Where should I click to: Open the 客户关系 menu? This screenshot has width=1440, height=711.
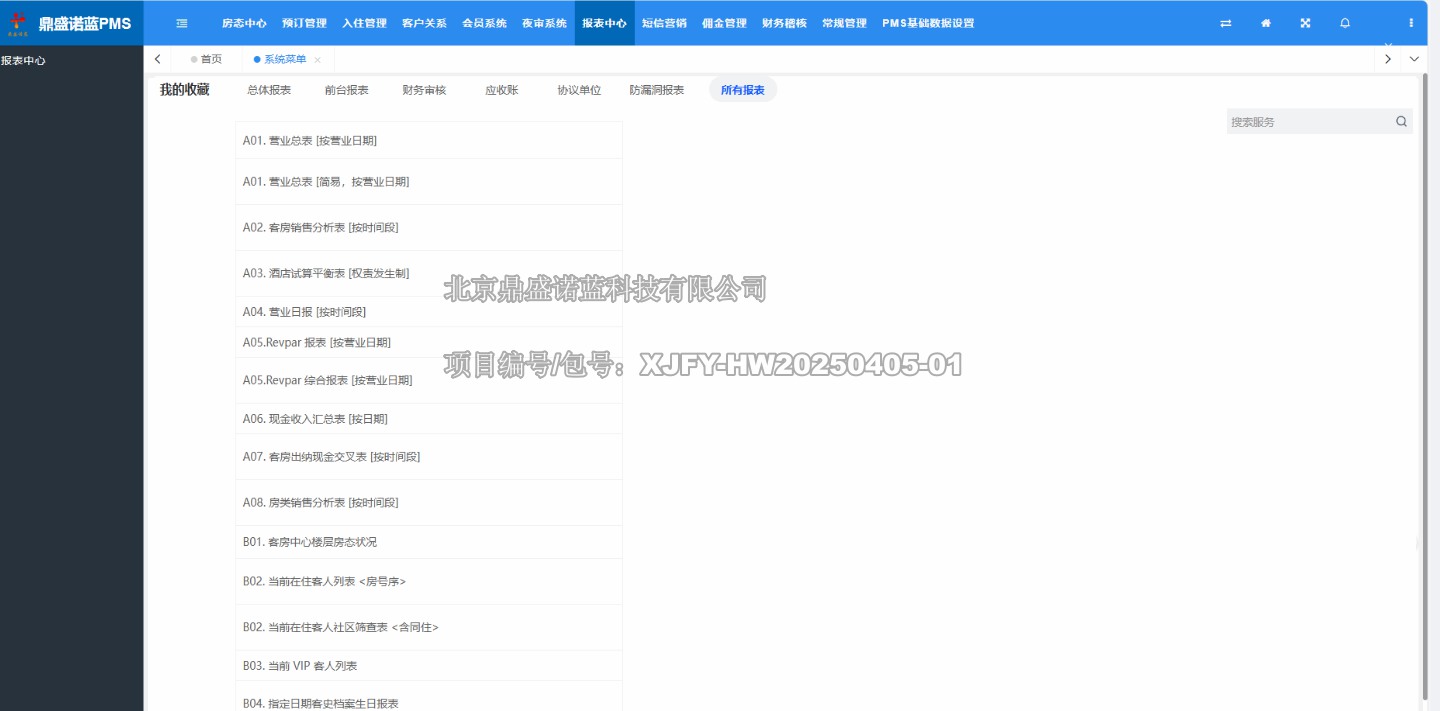pyautogui.click(x=424, y=23)
